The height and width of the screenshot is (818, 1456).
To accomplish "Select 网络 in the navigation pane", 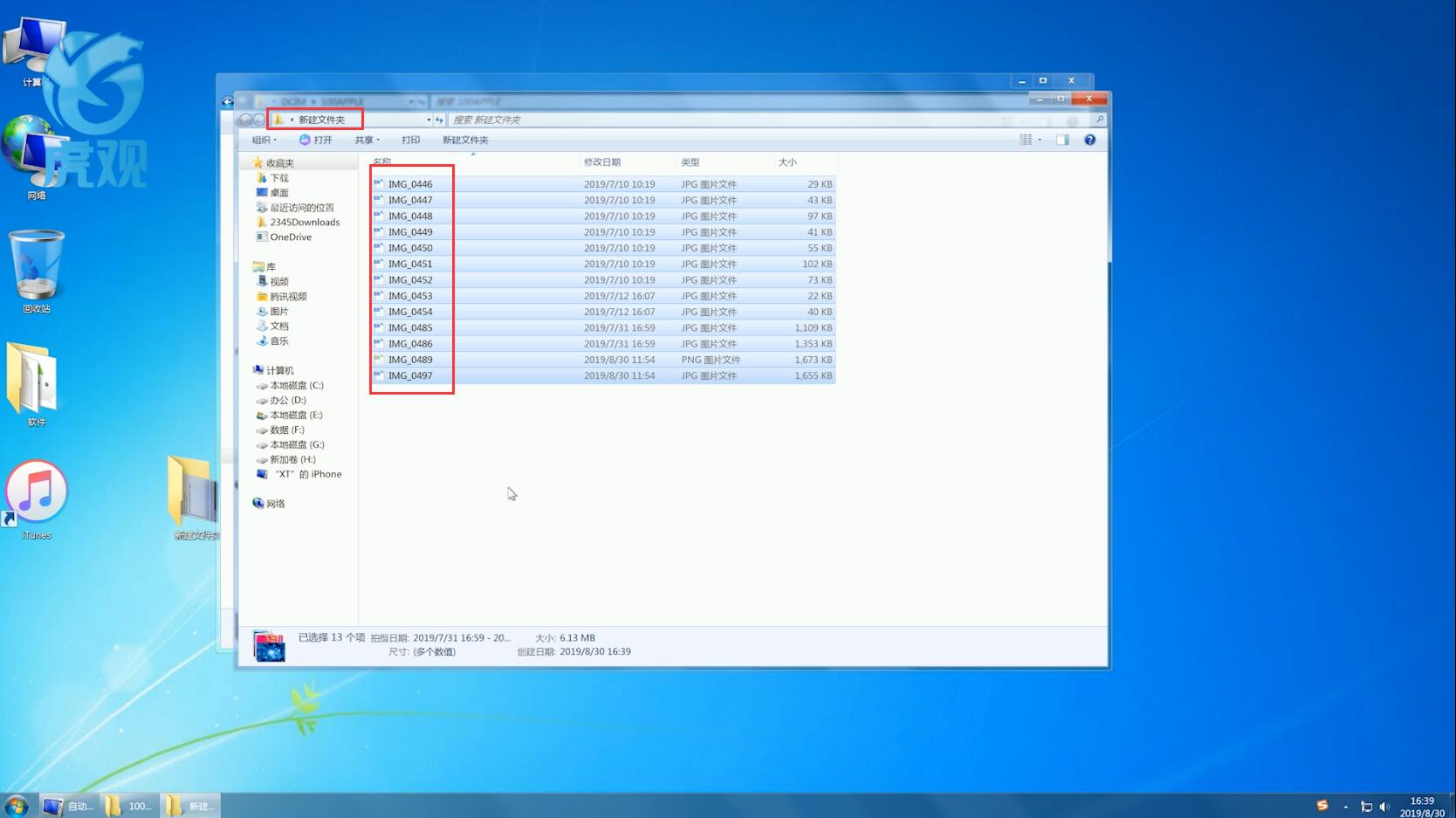I will (x=276, y=504).
